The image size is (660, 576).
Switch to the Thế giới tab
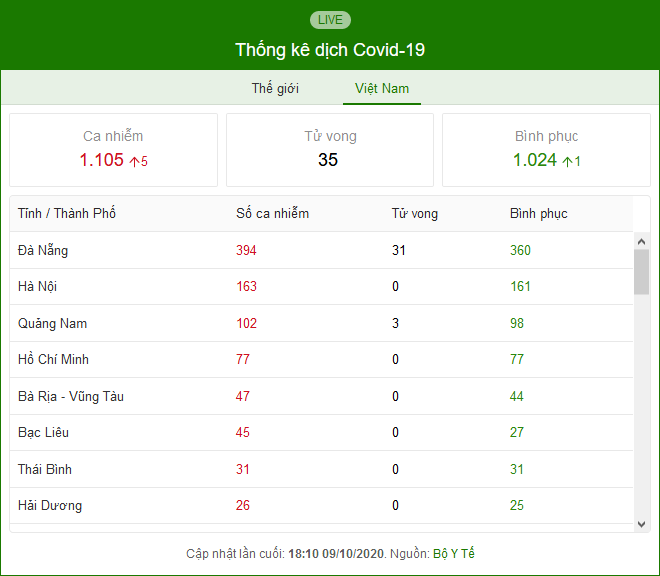tap(275, 88)
